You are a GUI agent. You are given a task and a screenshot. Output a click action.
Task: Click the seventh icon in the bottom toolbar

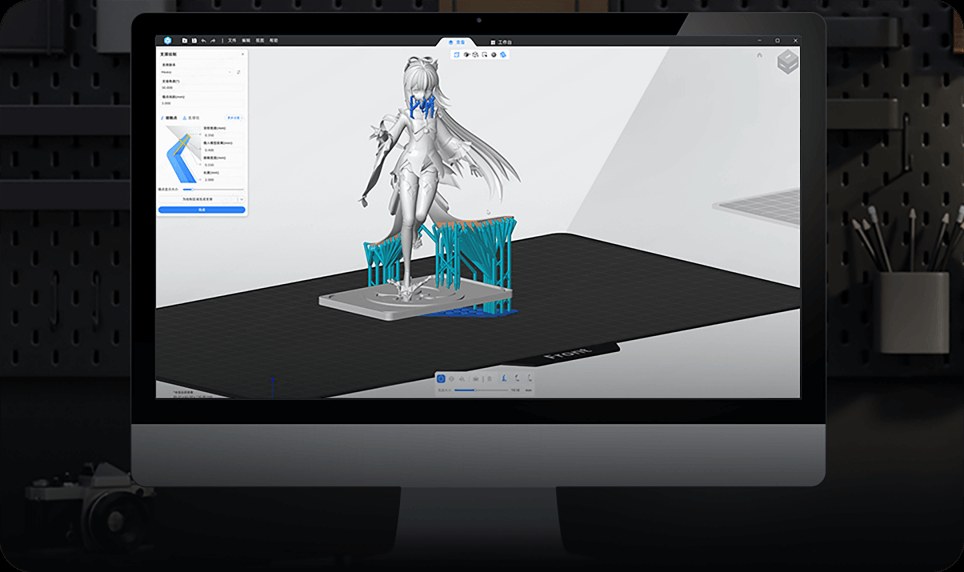517,378
